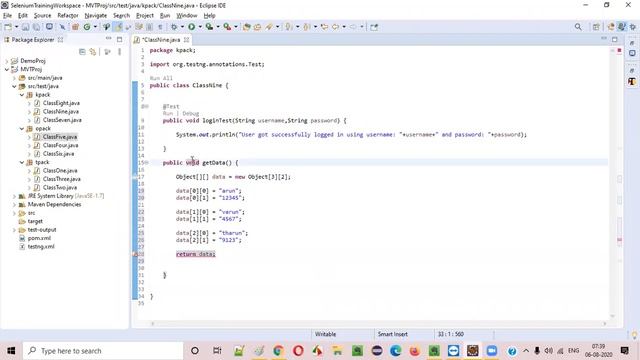This screenshot has width=640, height=360.
Task: Select testng.xml in Package Explorer
Action: (x=41, y=247)
